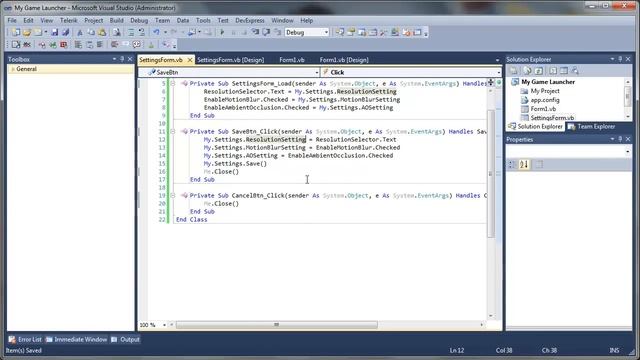Close the Toolbox panel
Viewport: 640px width, 360px height.
point(130,59)
